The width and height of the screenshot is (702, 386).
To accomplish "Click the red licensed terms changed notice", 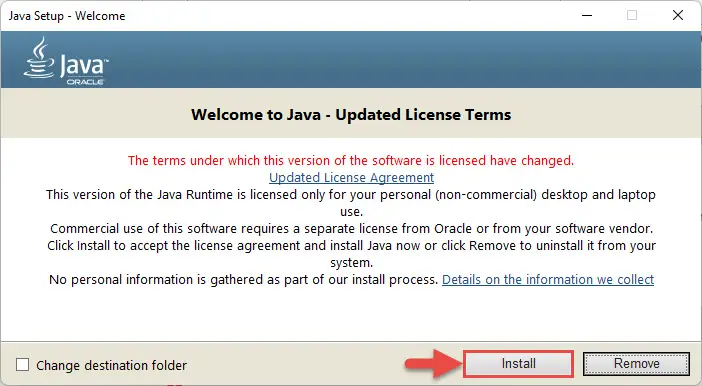I will pos(351,160).
